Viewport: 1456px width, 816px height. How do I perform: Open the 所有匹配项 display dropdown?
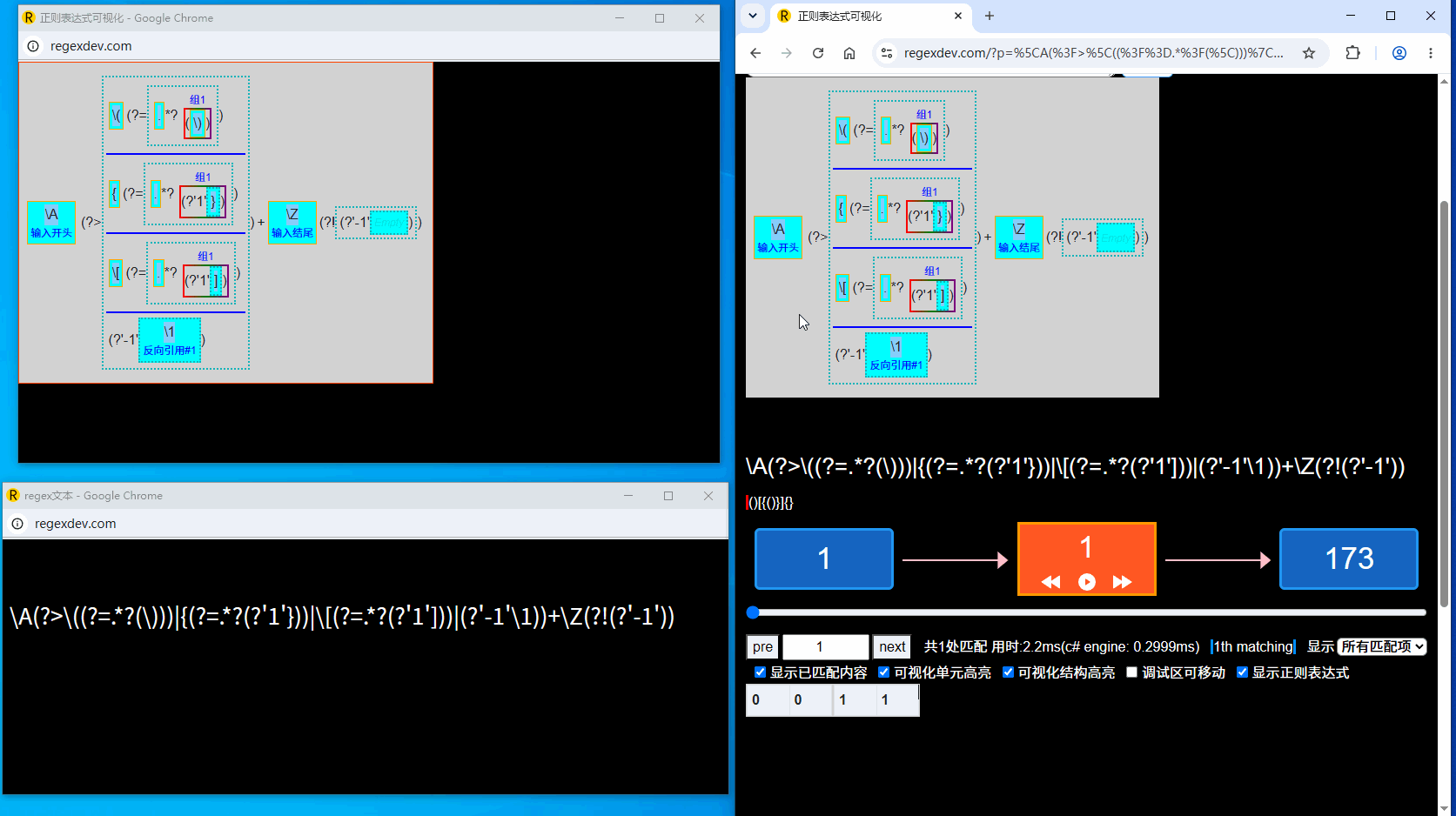click(x=1382, y=646)
